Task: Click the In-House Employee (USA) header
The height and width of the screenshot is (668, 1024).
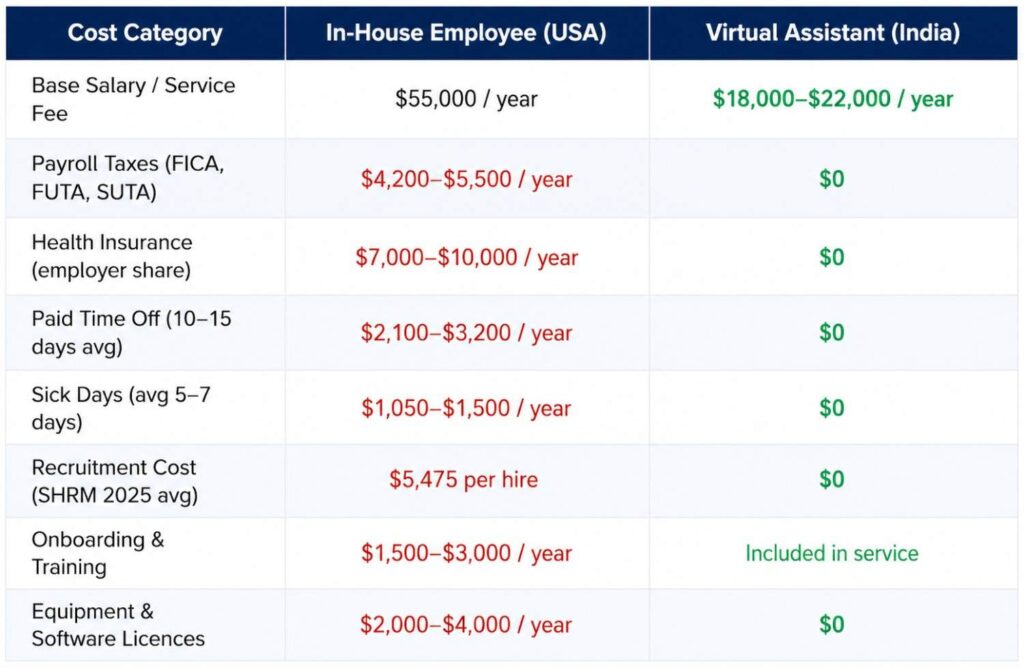Action: pos(466,32)
